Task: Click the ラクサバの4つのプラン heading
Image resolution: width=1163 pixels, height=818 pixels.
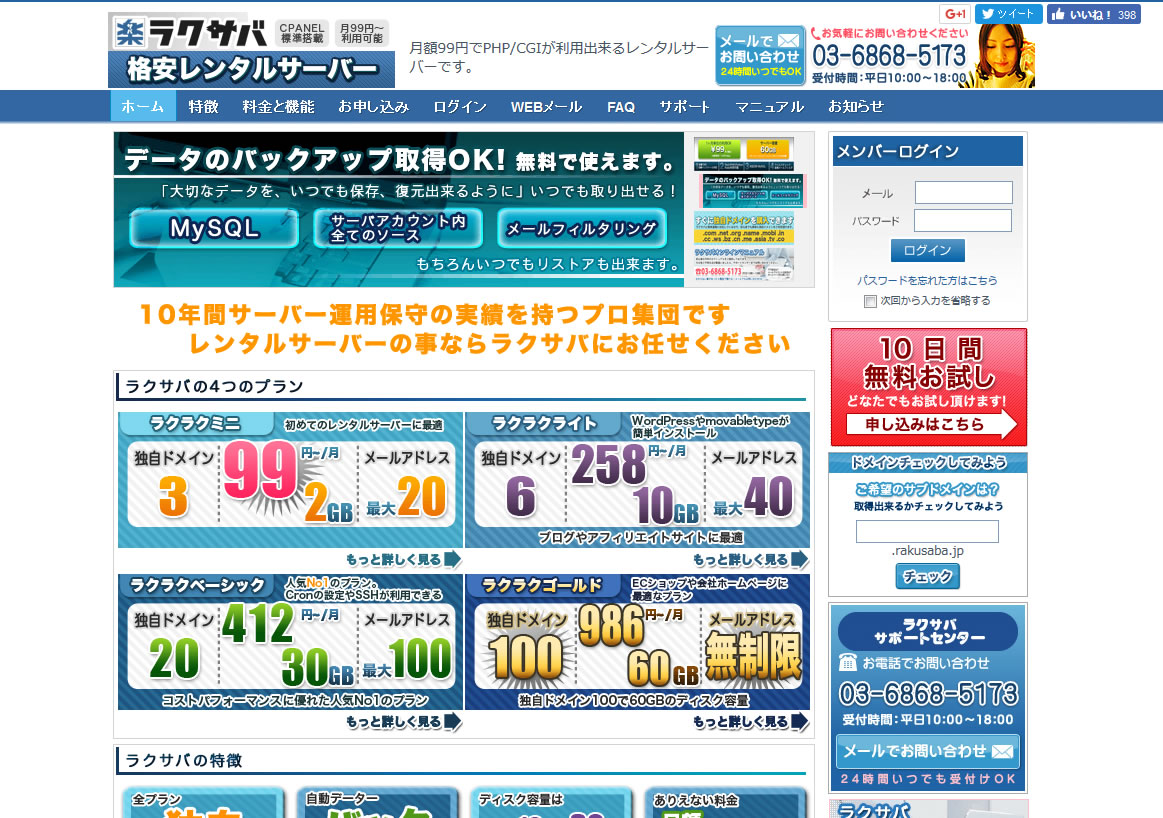Action: click(x=214, y=386)
